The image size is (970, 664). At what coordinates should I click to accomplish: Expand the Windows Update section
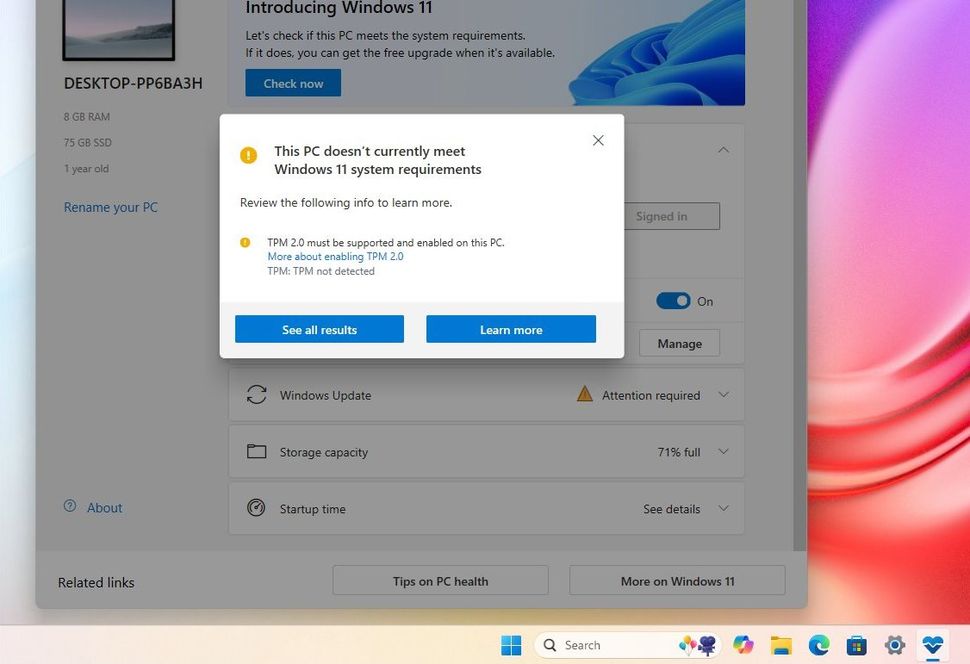723,394
